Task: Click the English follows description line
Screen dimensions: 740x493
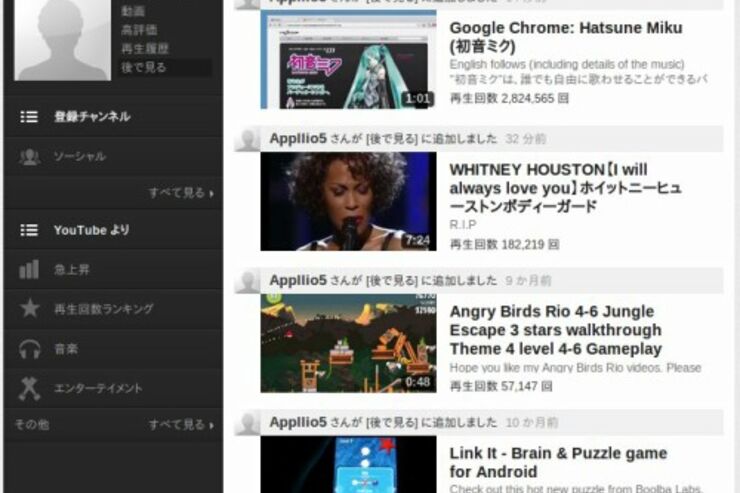Action: click(567, 64)
